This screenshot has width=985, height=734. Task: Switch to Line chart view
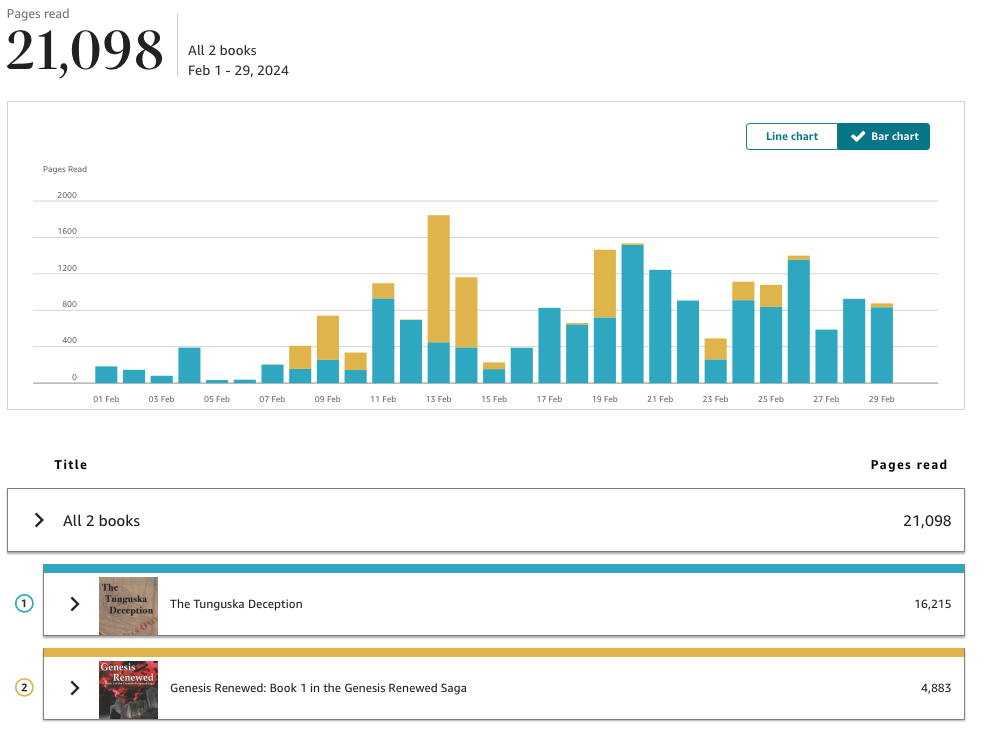click(x=792, y=136)
